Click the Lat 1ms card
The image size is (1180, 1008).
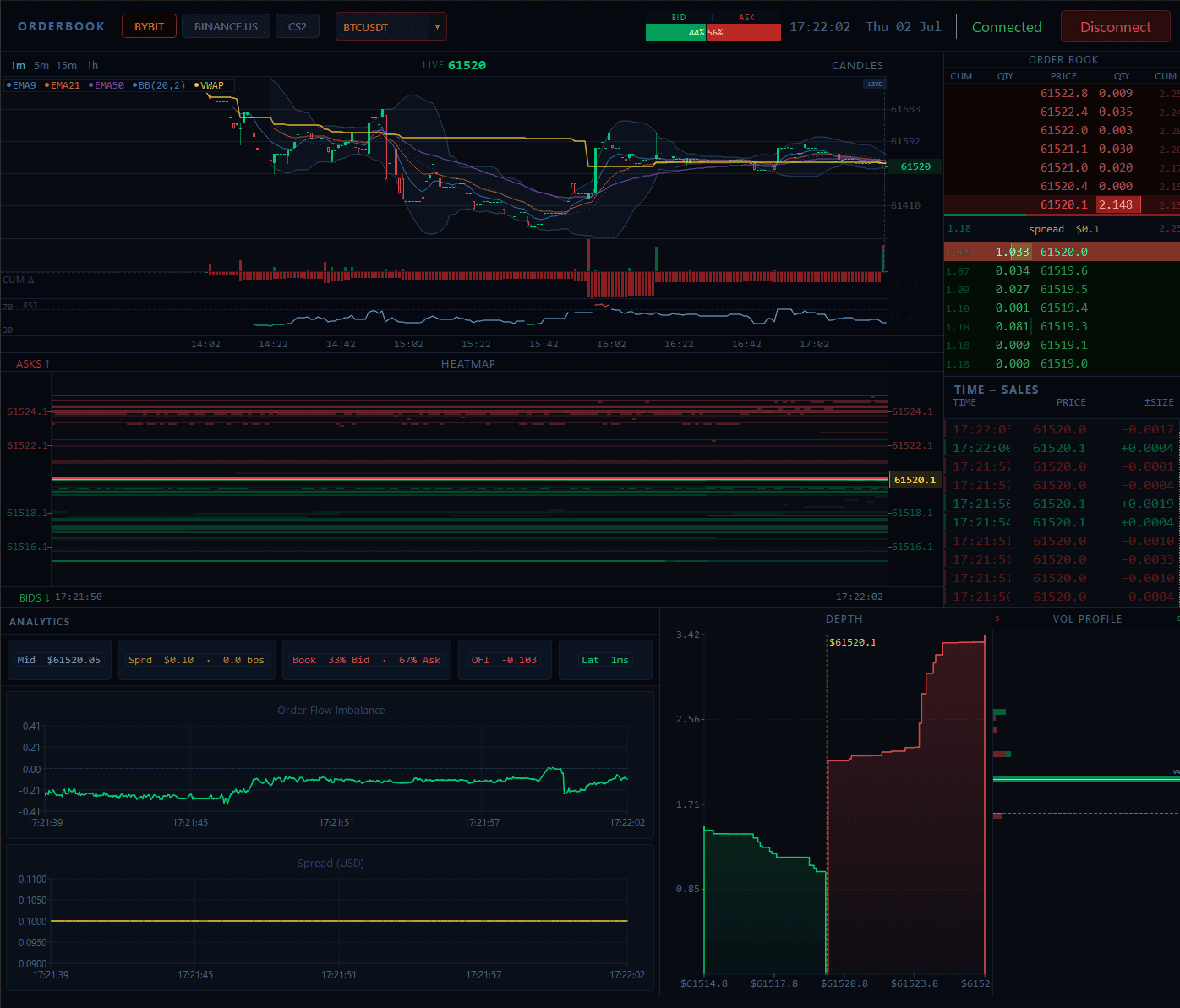605,660
